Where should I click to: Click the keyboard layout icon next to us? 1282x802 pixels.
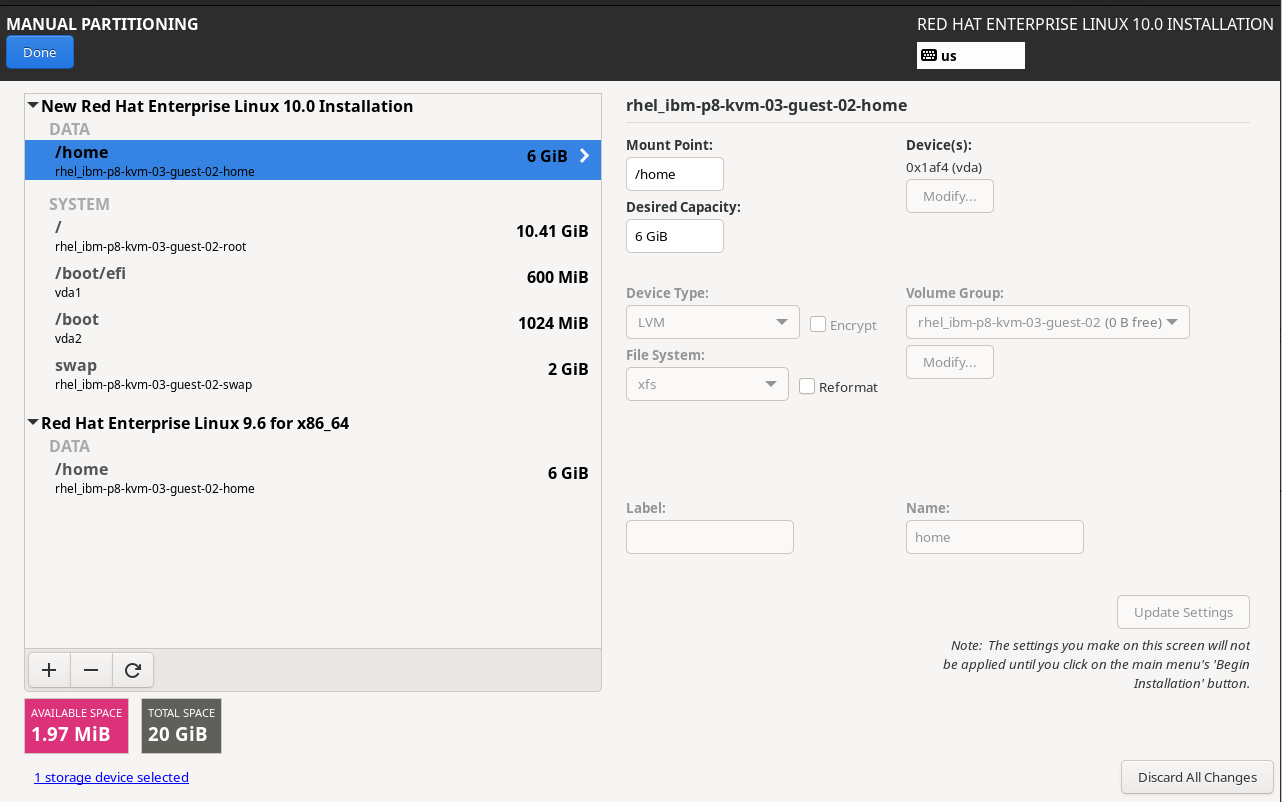tap(929, 56)
